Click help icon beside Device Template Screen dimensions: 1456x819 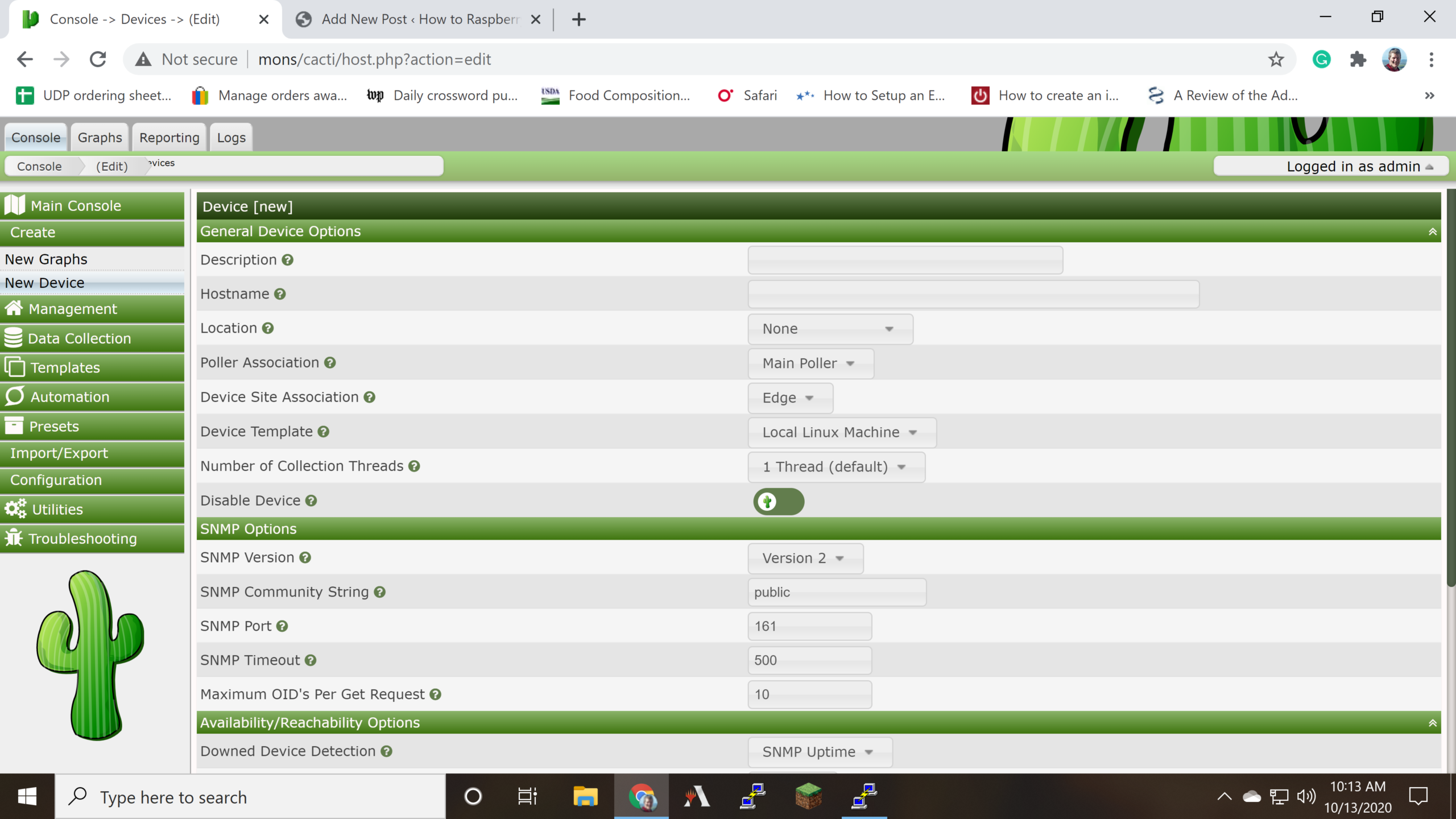coord(324,432)
